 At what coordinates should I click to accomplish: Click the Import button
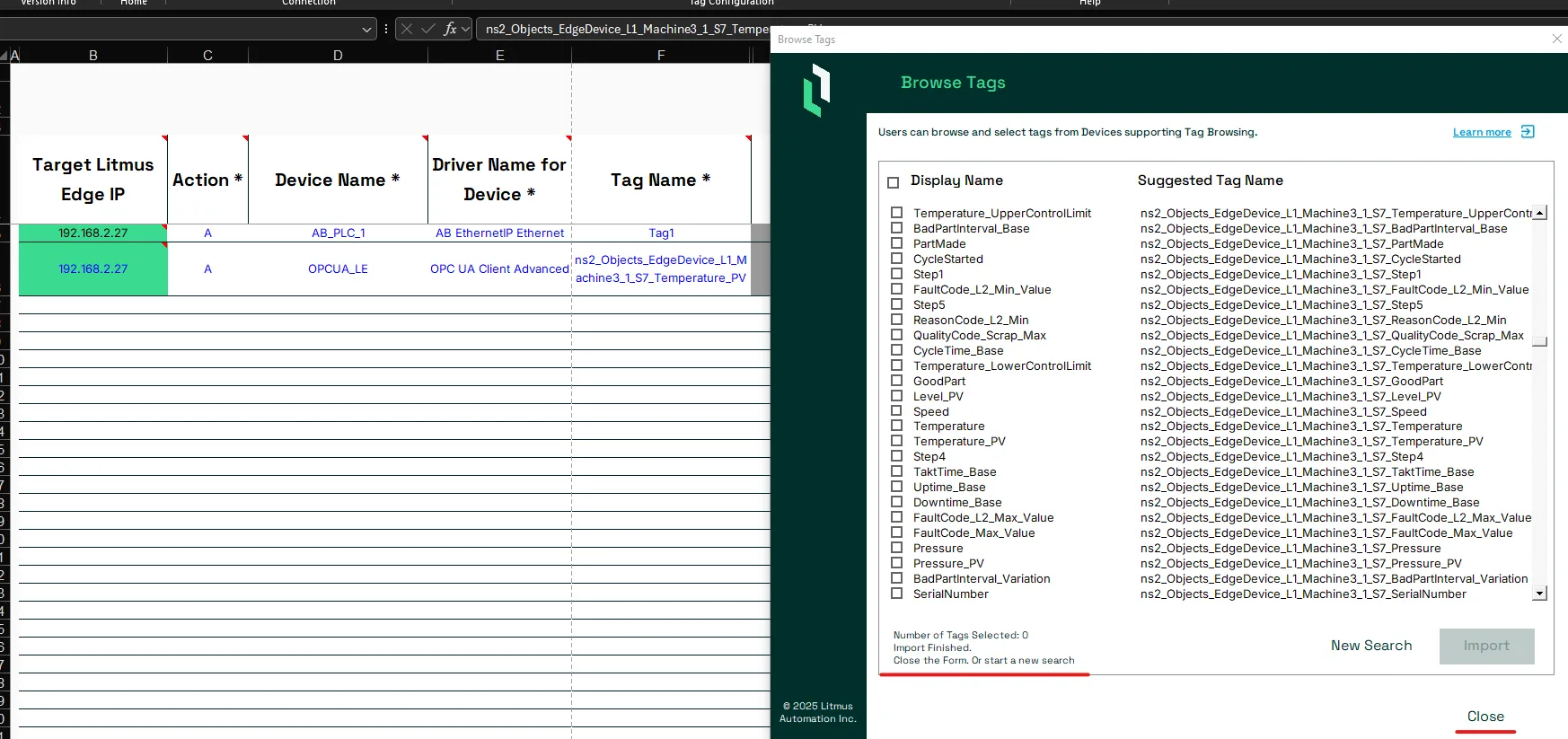[1486, 646]
